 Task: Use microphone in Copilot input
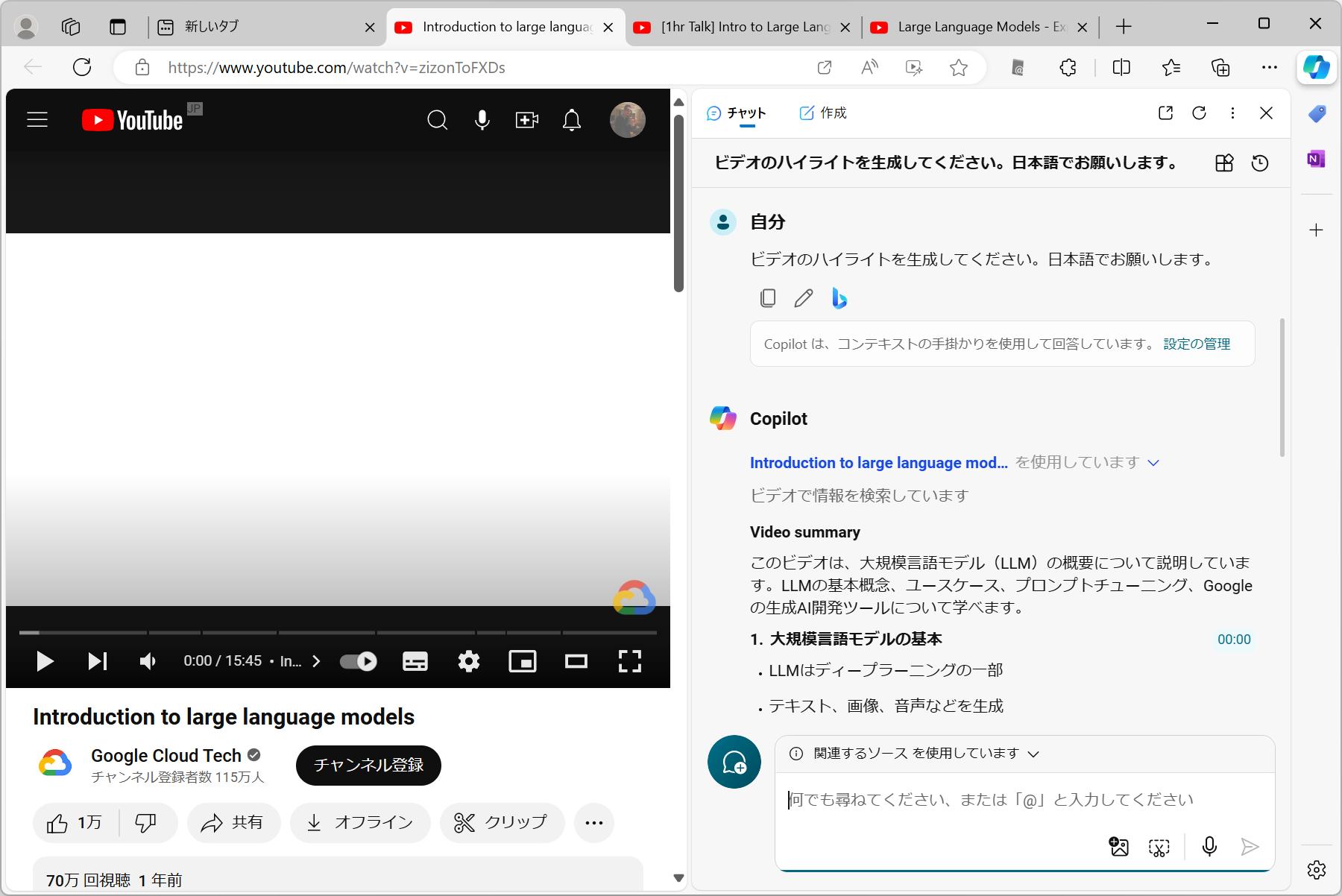click(x=1209, y=847)
